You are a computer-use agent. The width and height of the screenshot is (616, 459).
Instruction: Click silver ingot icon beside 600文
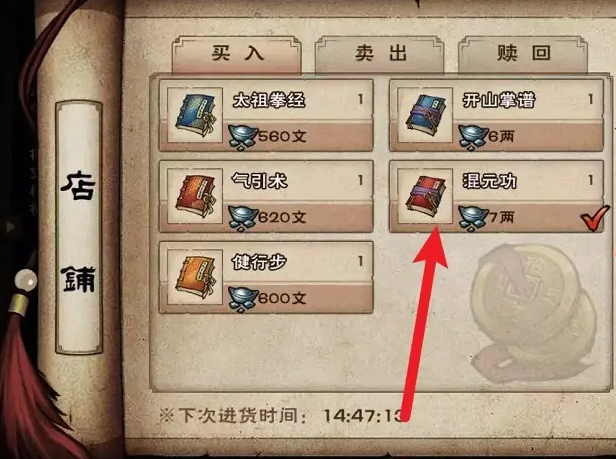point(243,299)
